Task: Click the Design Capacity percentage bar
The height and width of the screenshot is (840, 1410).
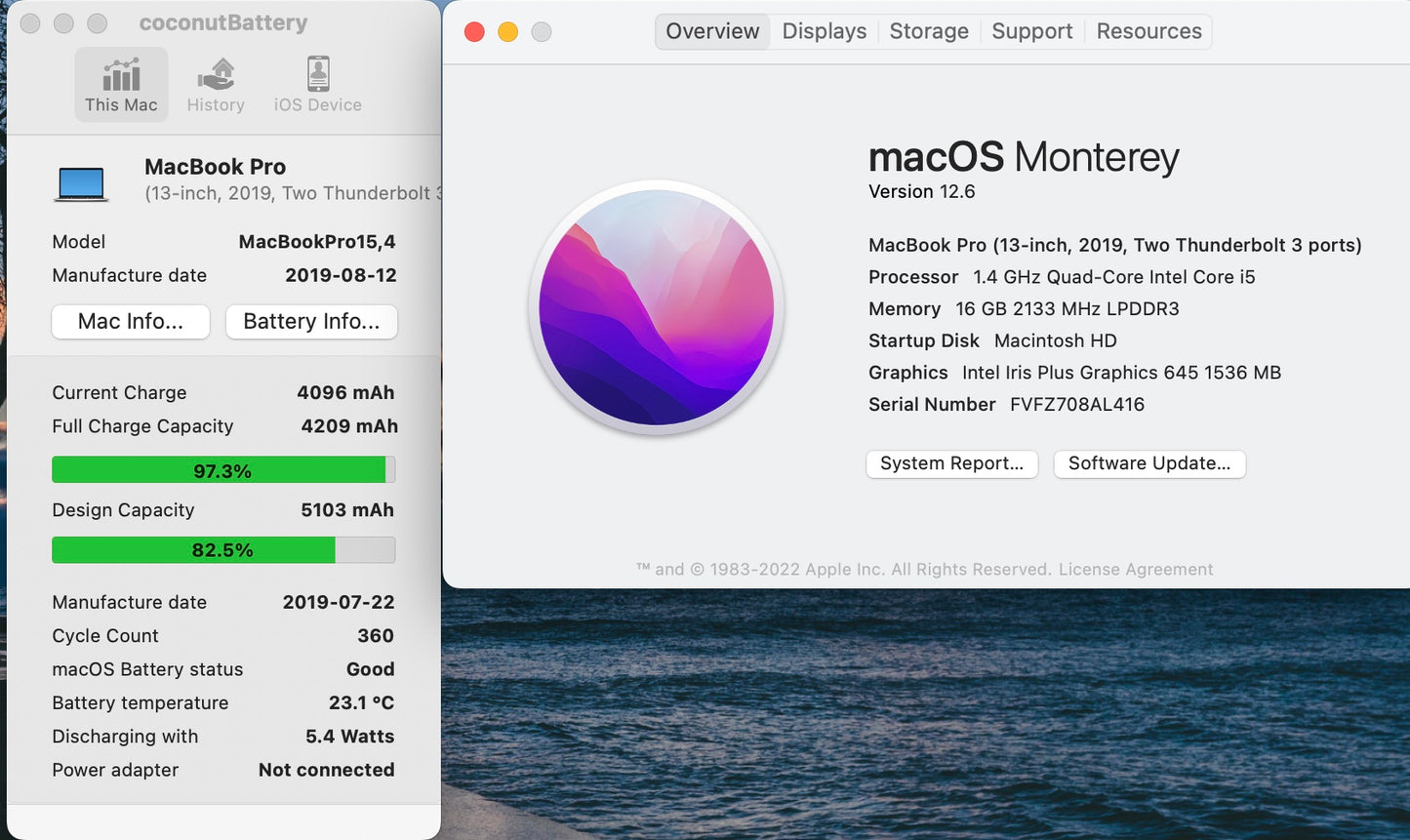Action: (x=222, y=549)
